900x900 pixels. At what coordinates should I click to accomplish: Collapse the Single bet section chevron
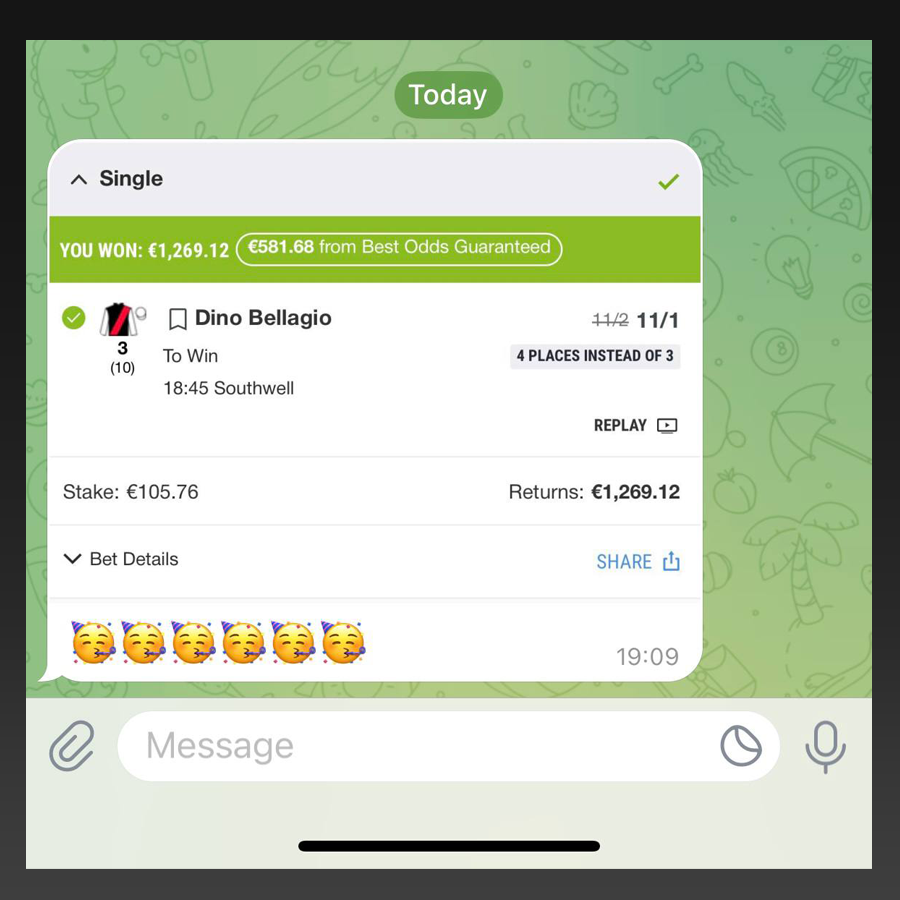[x=79, y=180]
